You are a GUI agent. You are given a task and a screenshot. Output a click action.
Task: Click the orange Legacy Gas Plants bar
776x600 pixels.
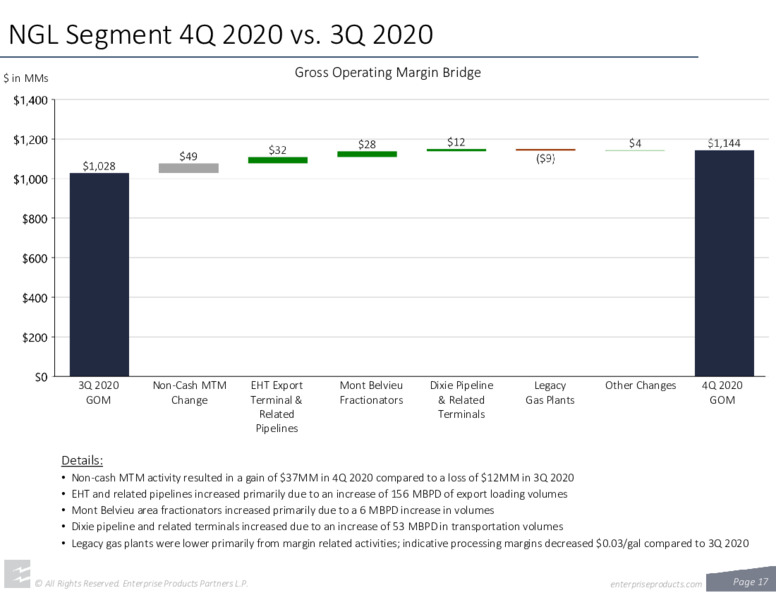tap(545, 150)
